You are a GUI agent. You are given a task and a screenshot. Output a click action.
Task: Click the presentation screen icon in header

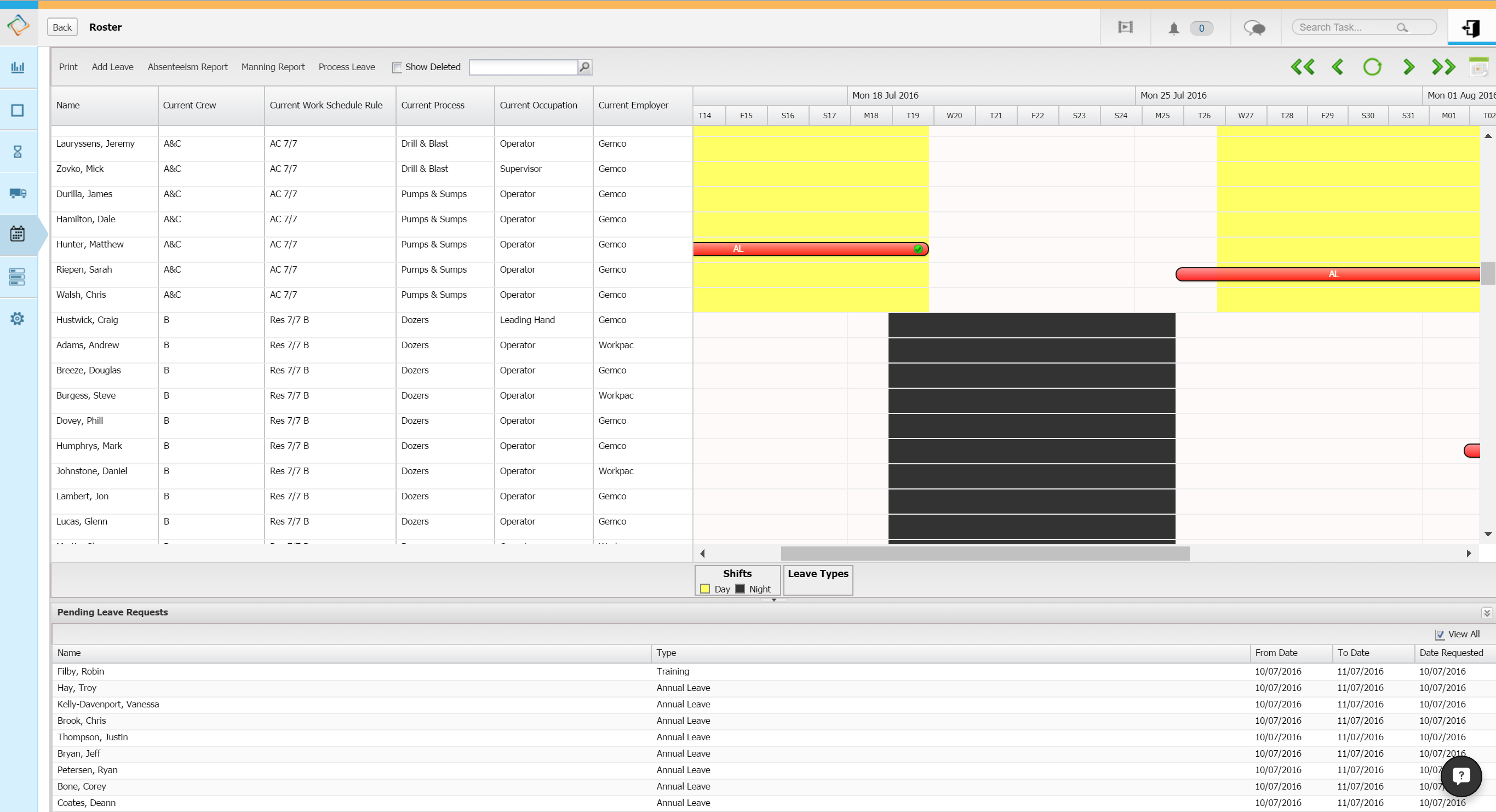coord(1126,27)
